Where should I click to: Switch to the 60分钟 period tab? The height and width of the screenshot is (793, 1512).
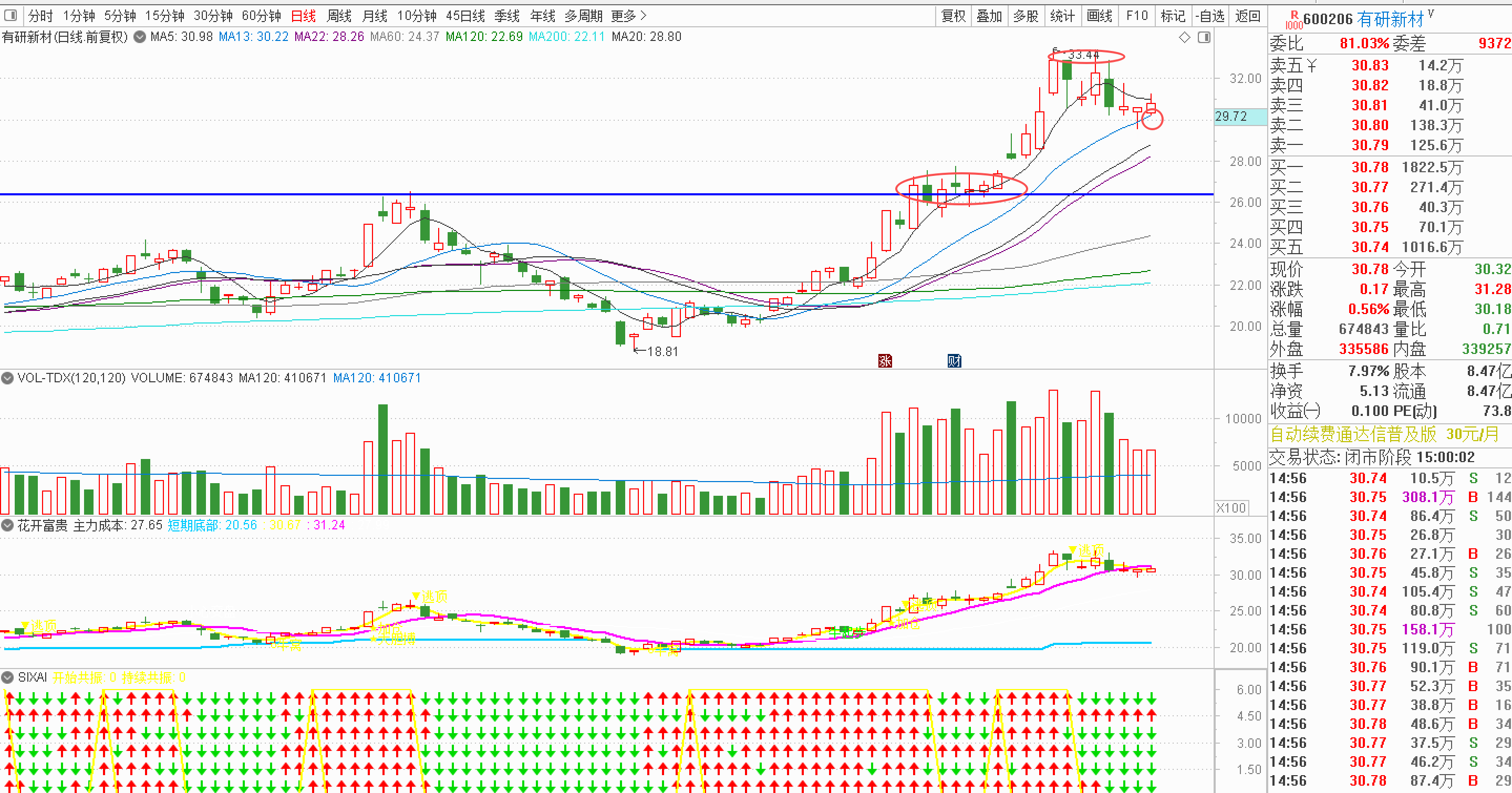[x=261, y=16]
